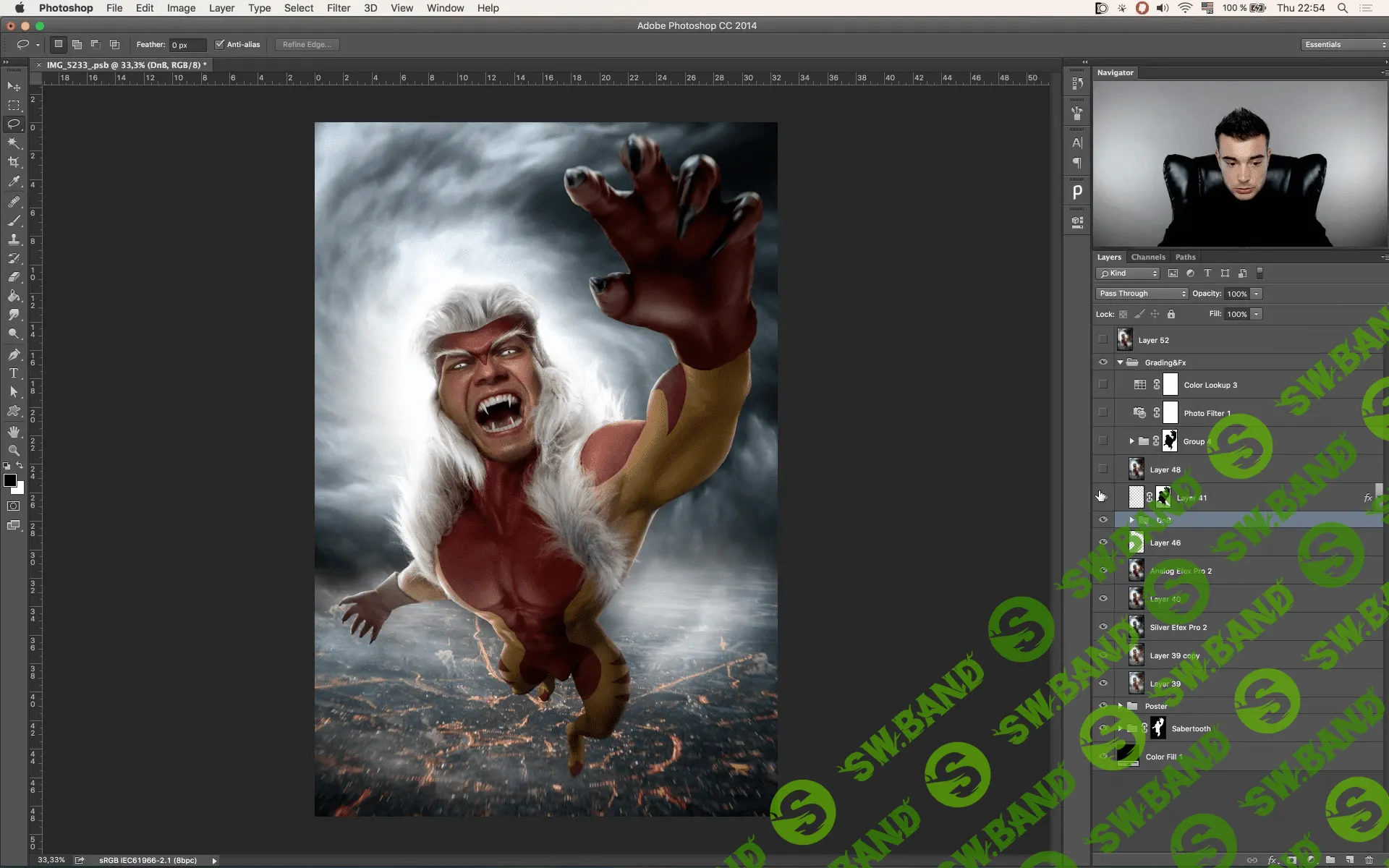Select the Clone Stamp tool
Screen dimensions: 1389x868
click(x=14, y=239)
